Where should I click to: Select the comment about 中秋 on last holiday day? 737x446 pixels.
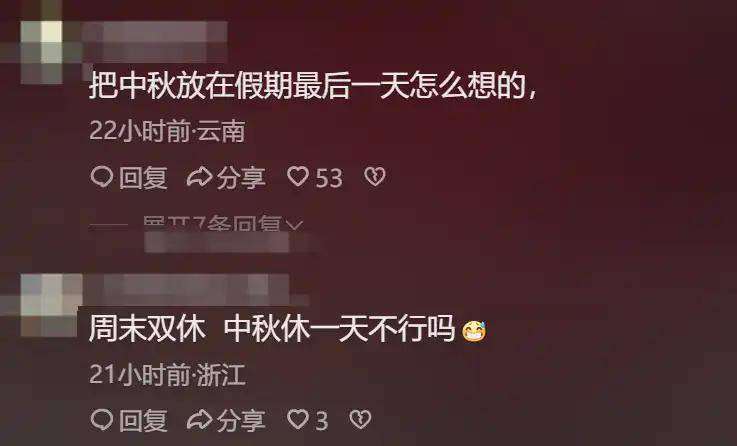click(313, 87)
